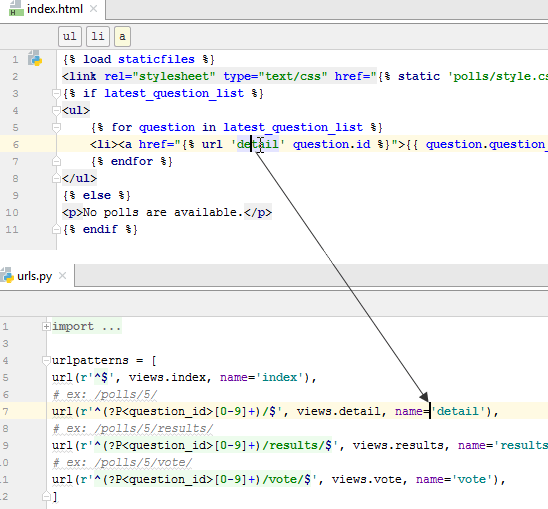
Task: Click 'views.detail' in urls.py
Action: tap(339, 411)
